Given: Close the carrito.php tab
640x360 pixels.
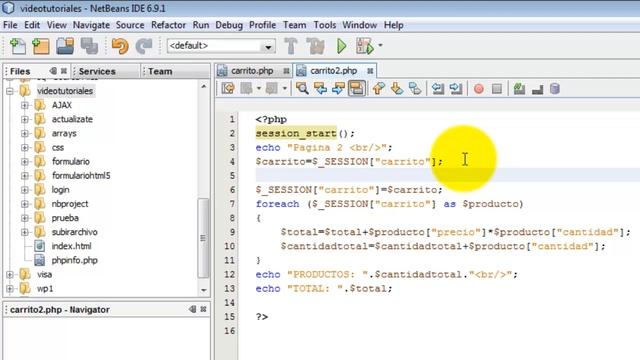Looking at the screenshot, I should click(286, 71).
